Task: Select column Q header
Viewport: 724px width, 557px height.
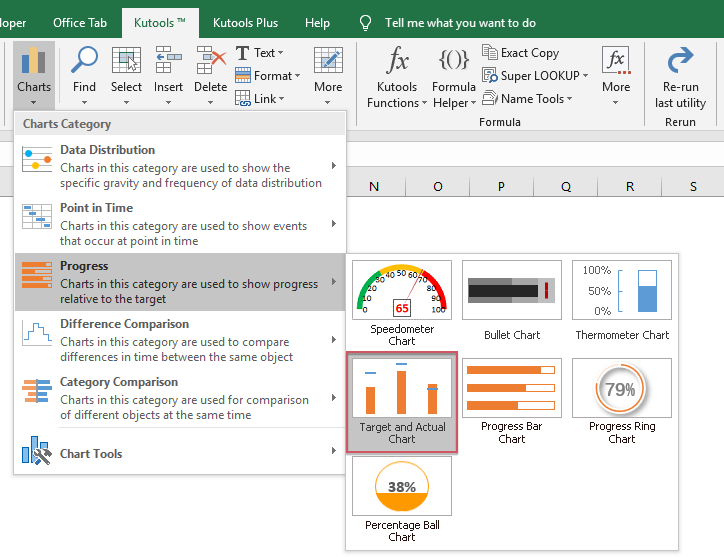Action: tap(566, 187)
